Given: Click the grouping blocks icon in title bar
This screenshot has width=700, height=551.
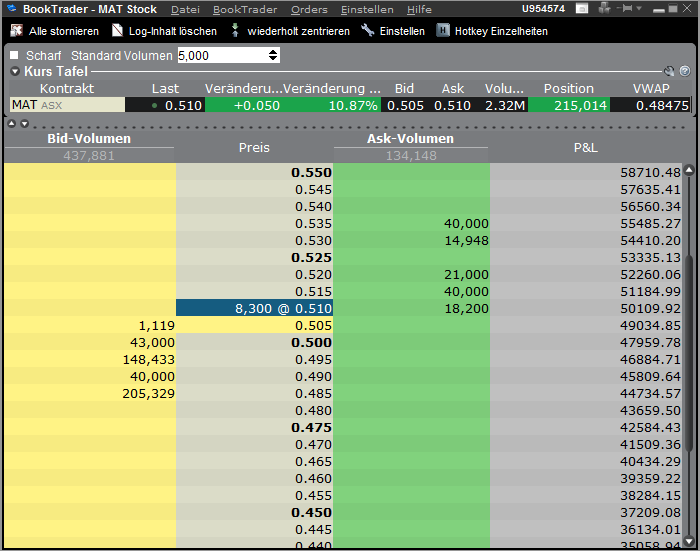Looking at the screenshot, I should (605, 8).
